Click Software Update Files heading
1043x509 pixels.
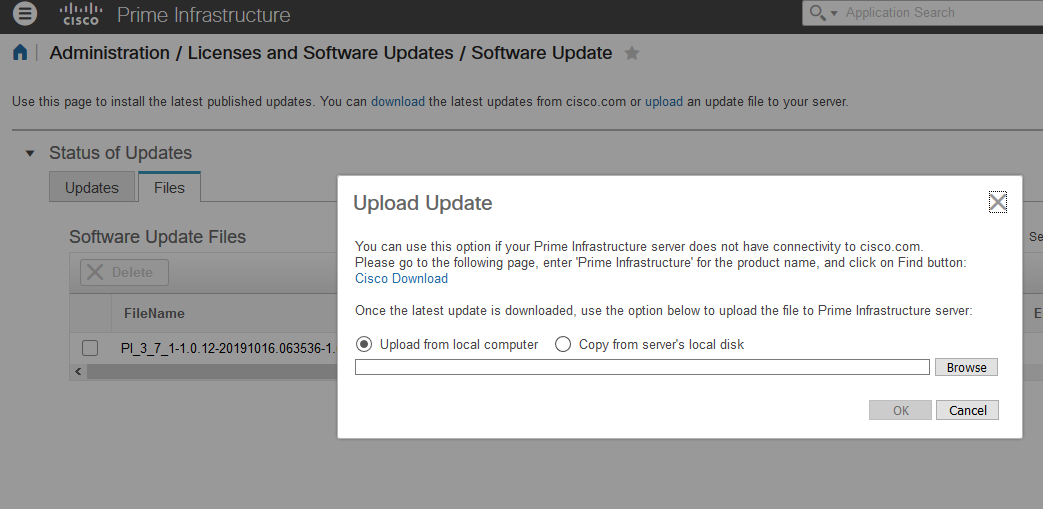coord(158,237)
